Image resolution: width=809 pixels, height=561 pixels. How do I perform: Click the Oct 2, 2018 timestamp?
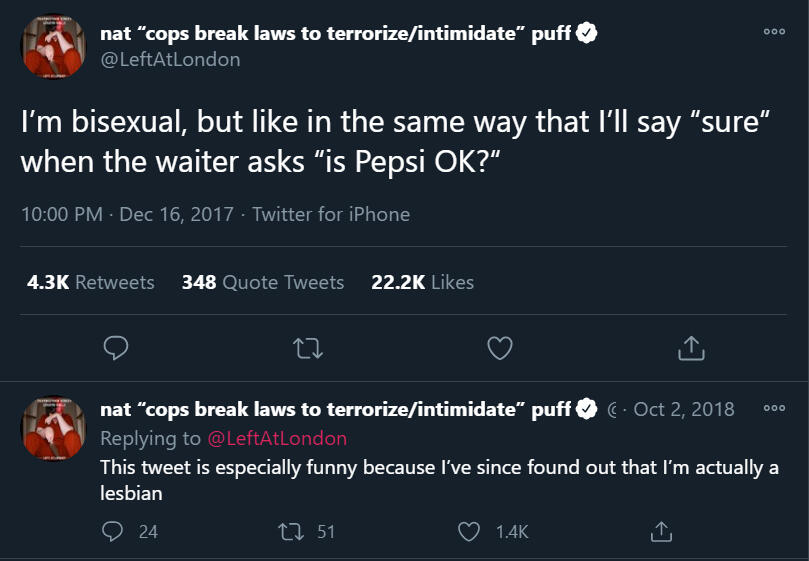pos(684,409)
